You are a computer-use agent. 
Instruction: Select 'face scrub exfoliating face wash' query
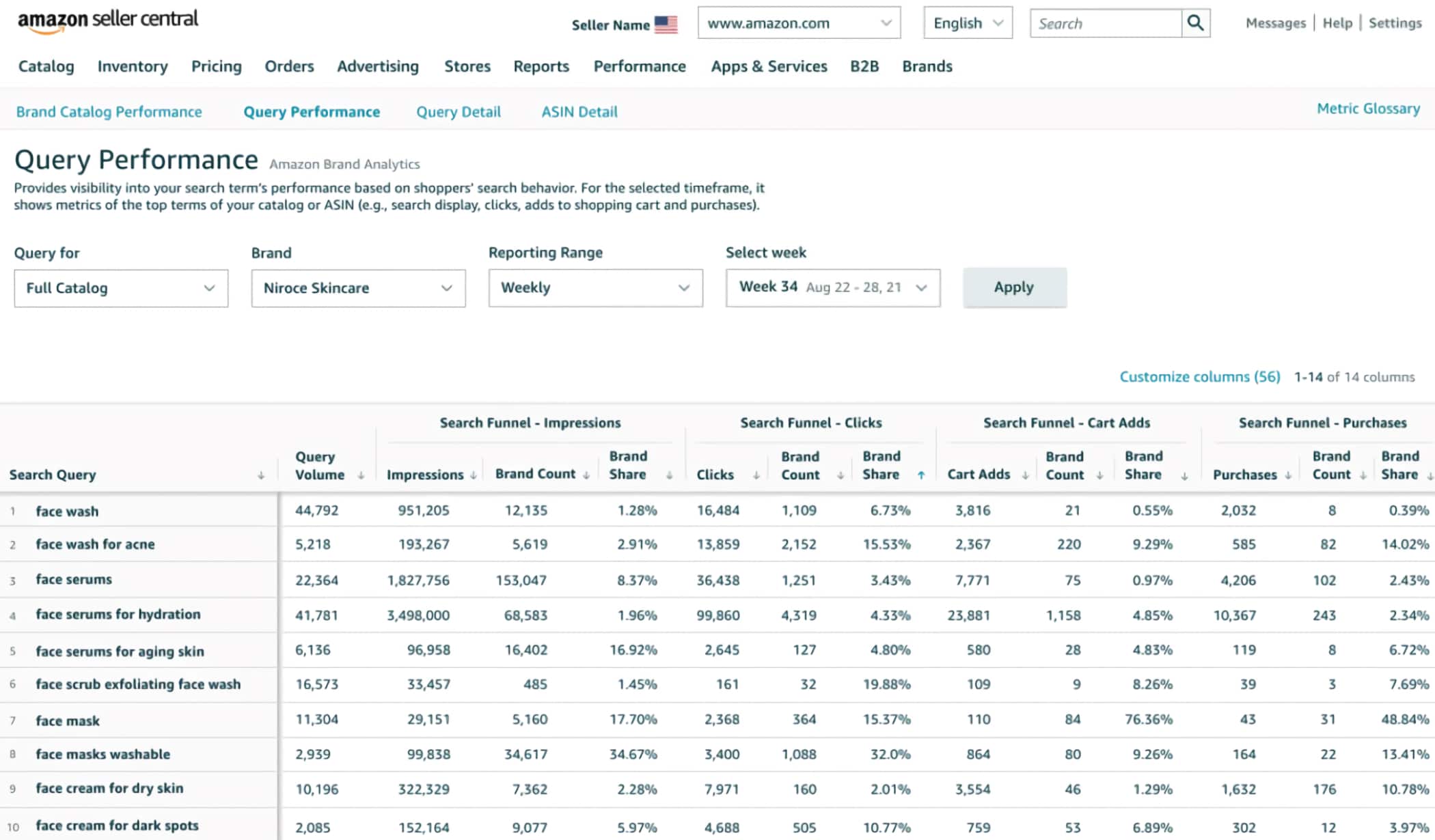click(x=138, y=684)
